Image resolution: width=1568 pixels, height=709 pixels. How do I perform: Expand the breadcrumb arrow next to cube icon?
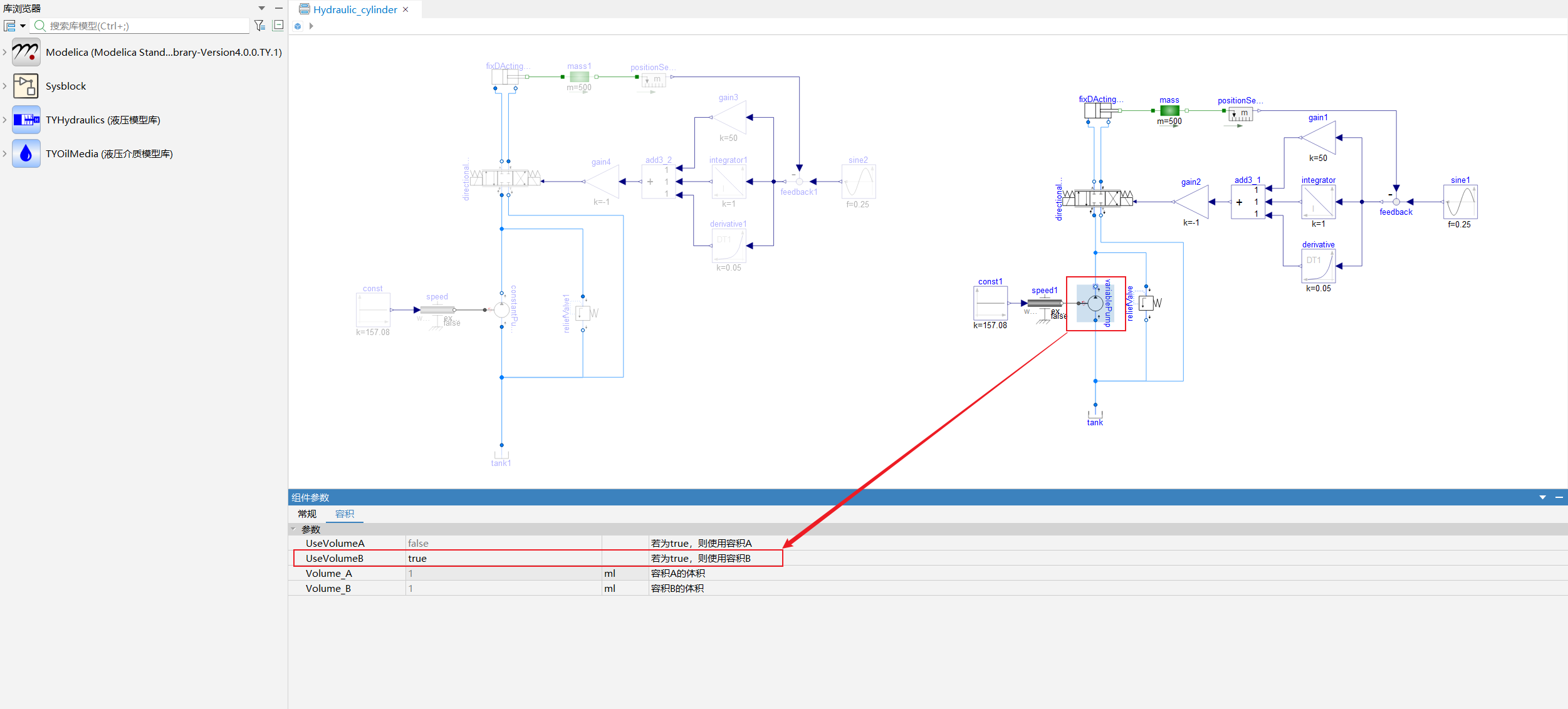(311, 26)
